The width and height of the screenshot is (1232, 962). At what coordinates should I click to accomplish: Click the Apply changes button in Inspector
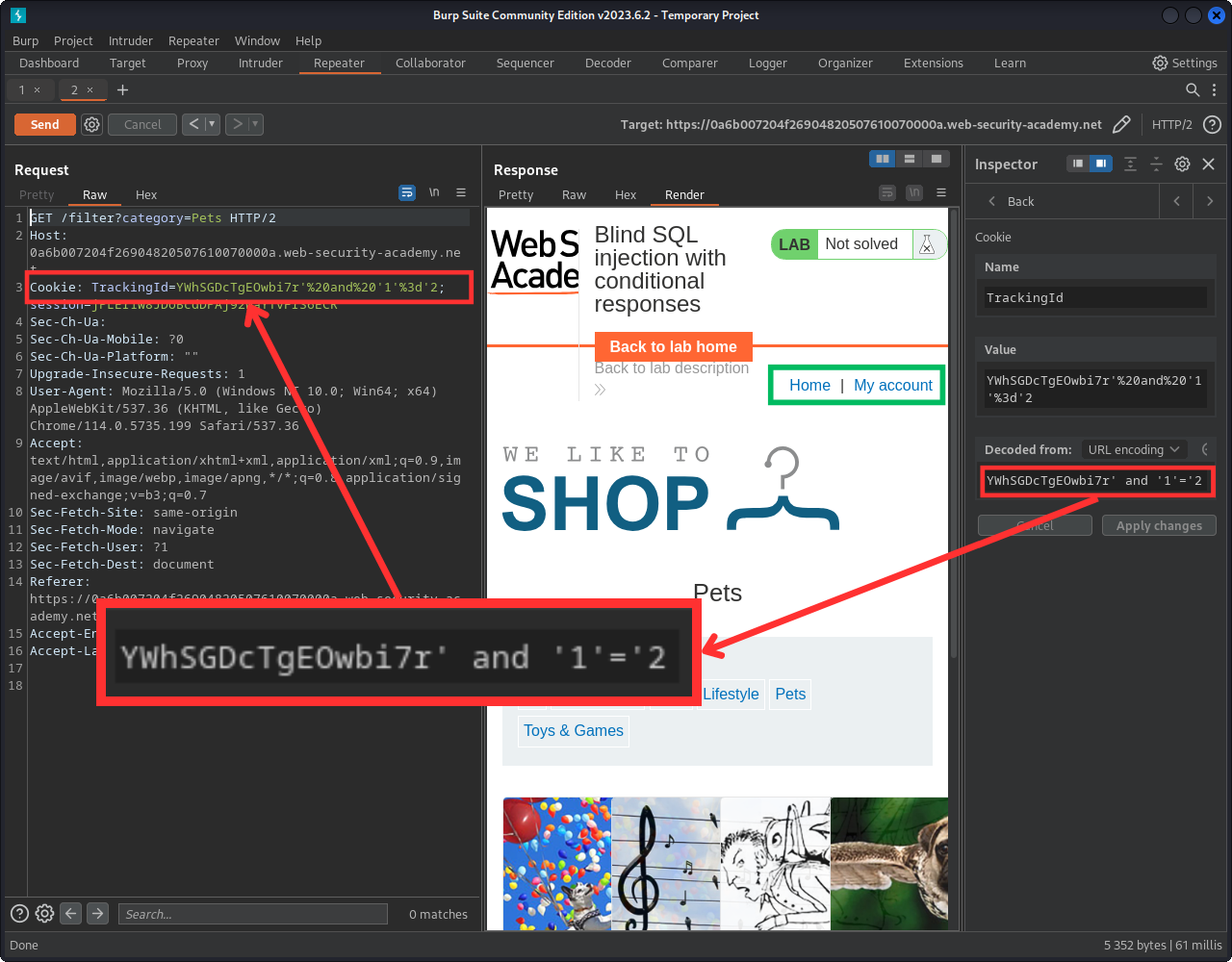(1158, 525)
